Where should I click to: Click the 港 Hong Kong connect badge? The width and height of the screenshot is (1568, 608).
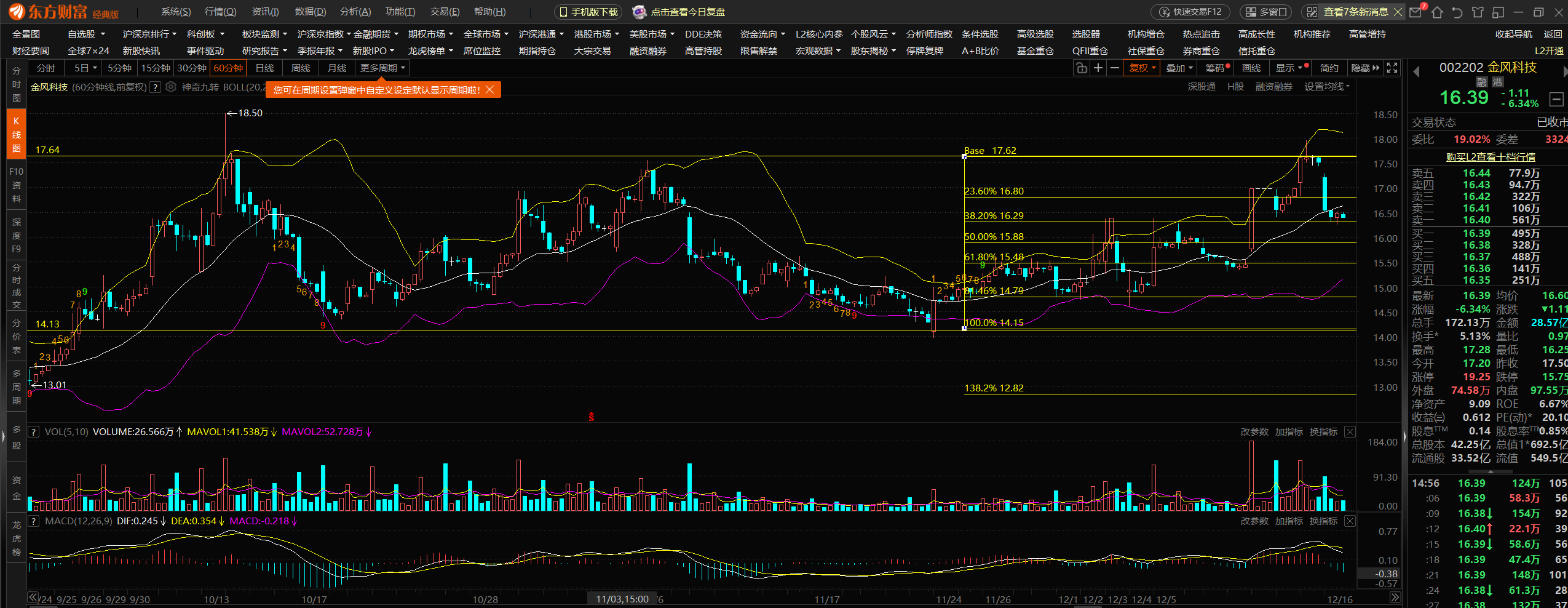(1497, 82)
